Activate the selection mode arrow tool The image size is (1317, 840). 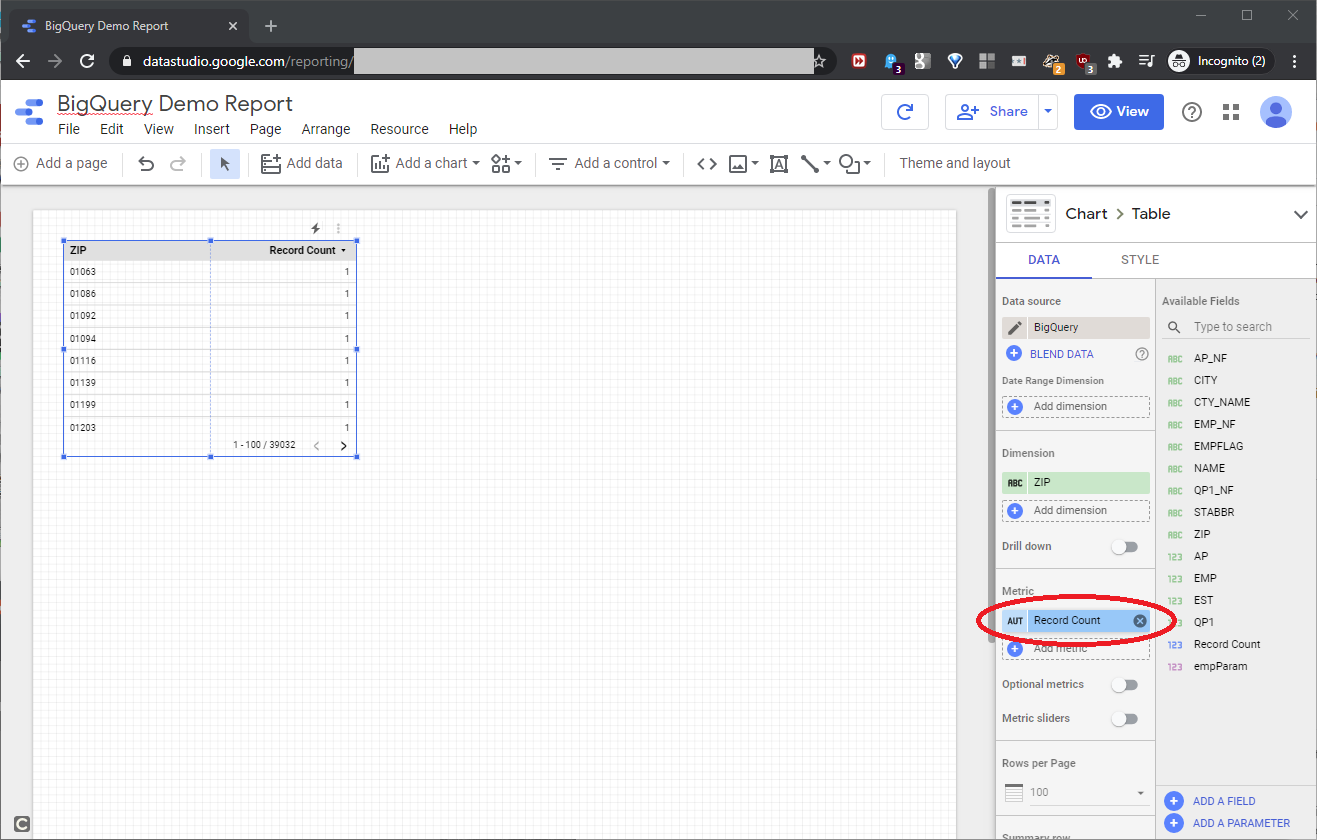[224, 164]
